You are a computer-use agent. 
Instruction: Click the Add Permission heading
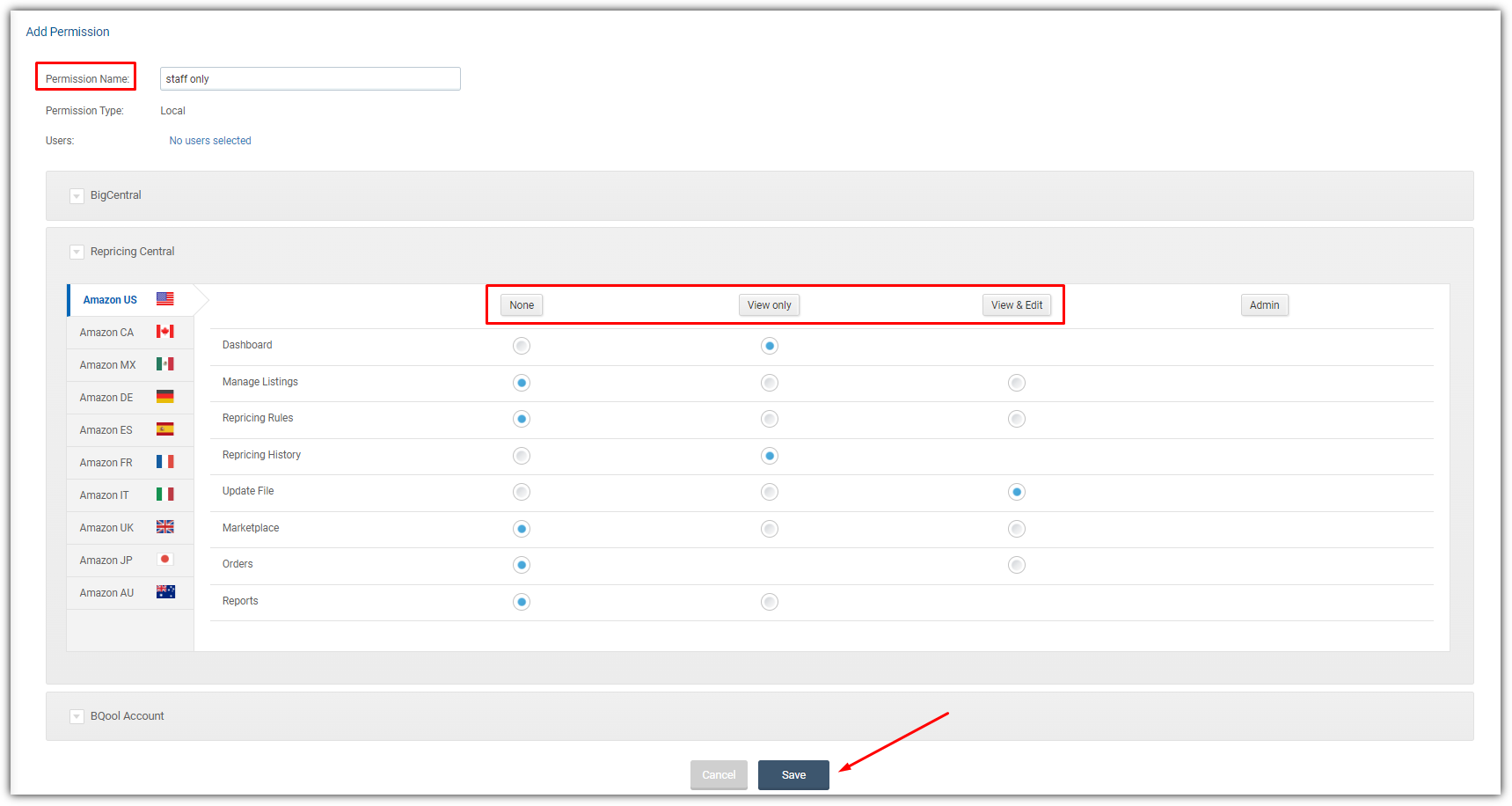[x=68, y=32]
